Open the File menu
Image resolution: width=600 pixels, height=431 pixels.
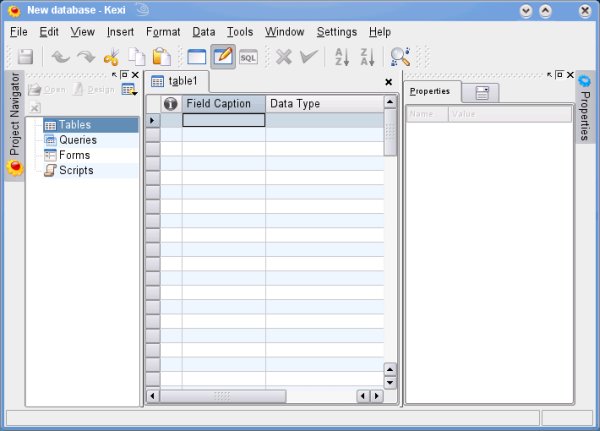coord(18,32)
